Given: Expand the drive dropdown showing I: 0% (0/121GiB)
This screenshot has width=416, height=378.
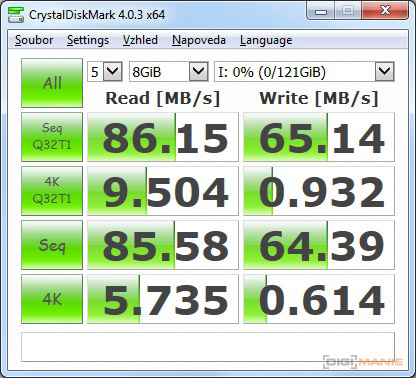Looking at the screenshot, I should (x=385, y=71).
